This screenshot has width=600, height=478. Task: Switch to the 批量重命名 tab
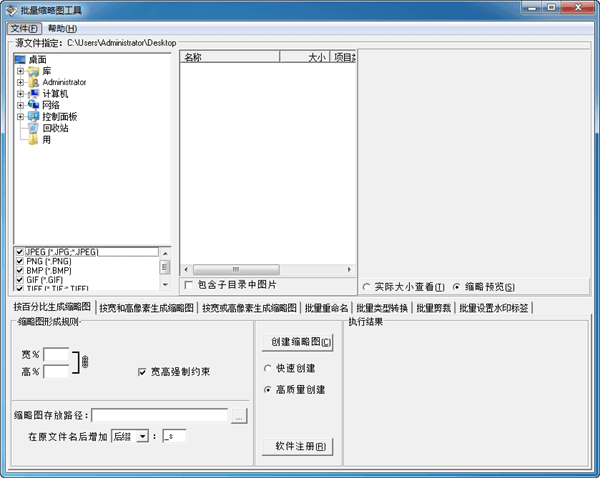tap(327, 308)
